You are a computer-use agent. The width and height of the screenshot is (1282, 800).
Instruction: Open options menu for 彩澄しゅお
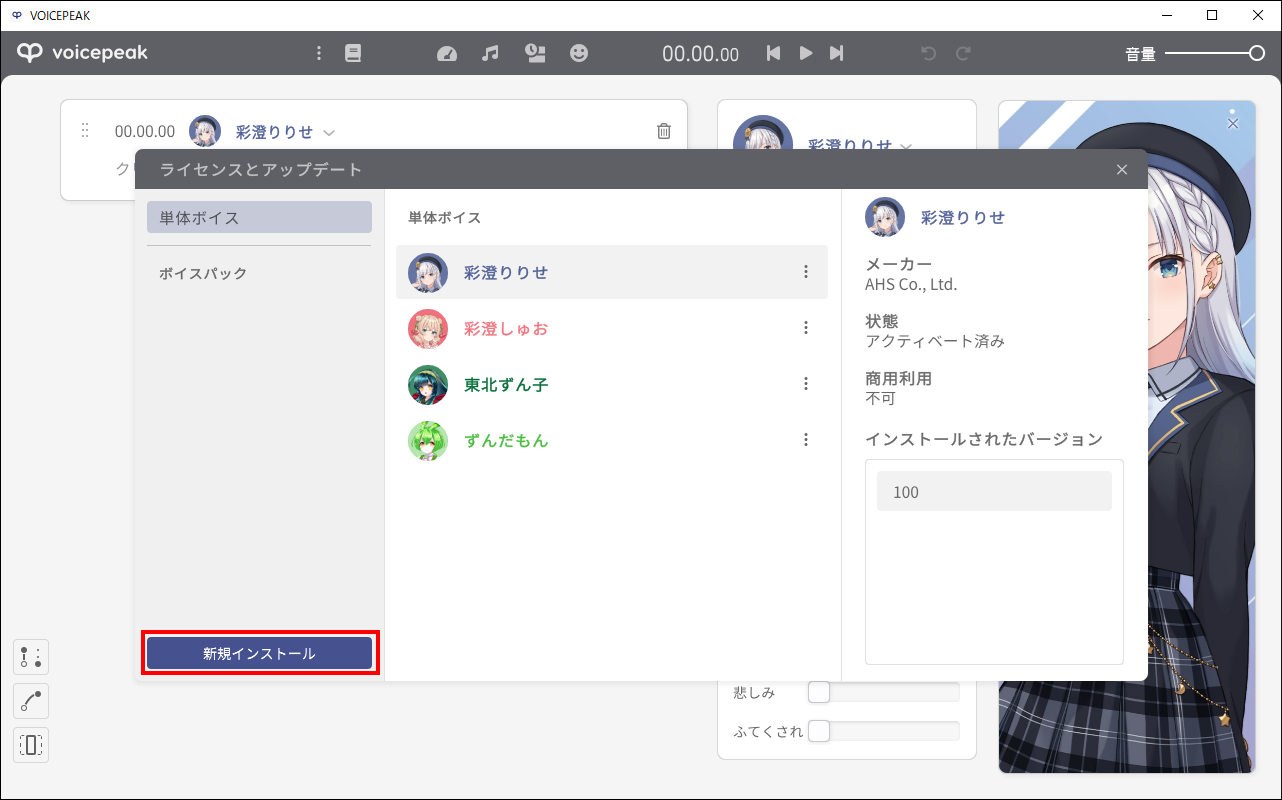click(x=806, y=328)
